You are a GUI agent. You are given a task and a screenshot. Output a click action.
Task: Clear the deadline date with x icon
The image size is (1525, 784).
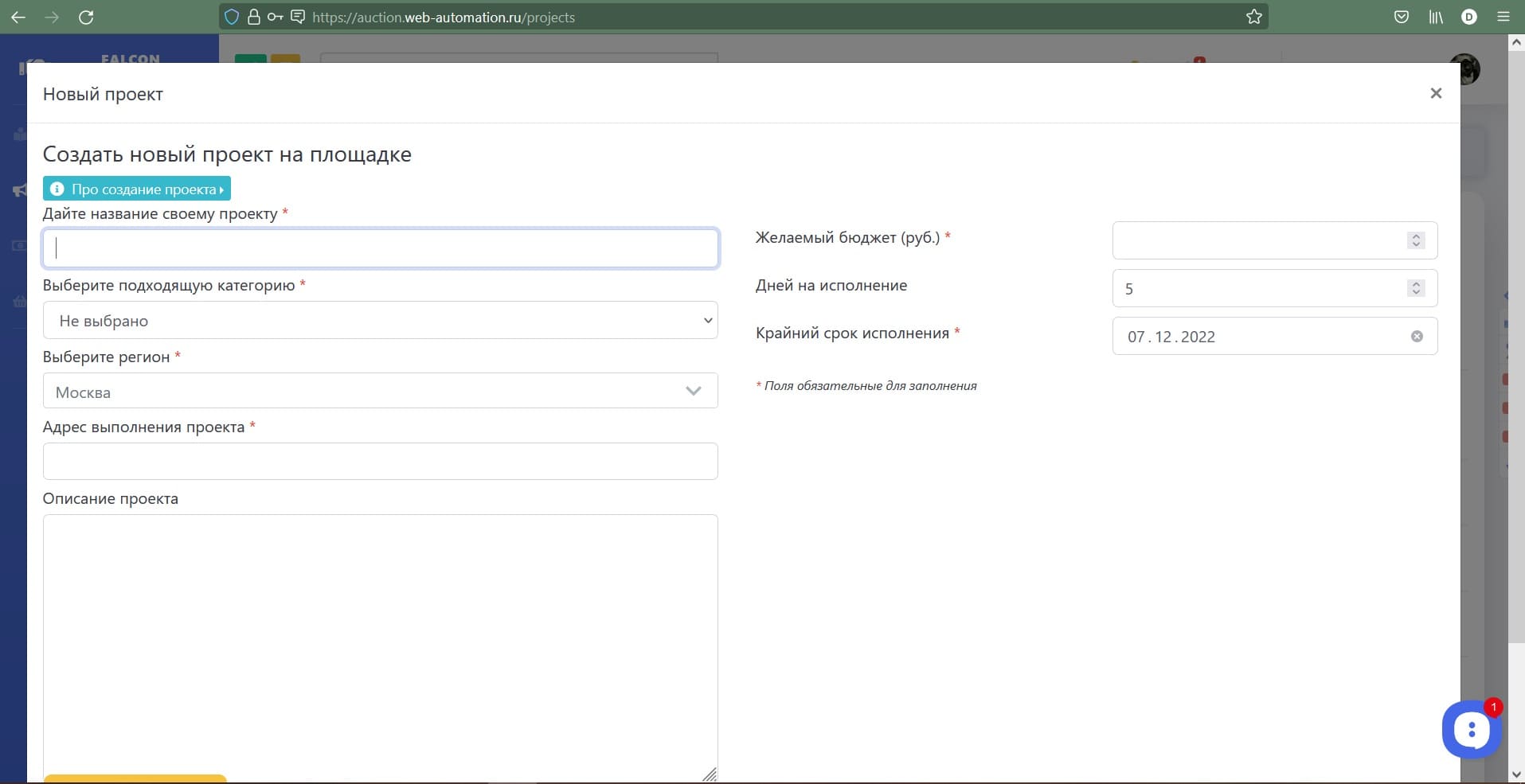coord(1417,337)
